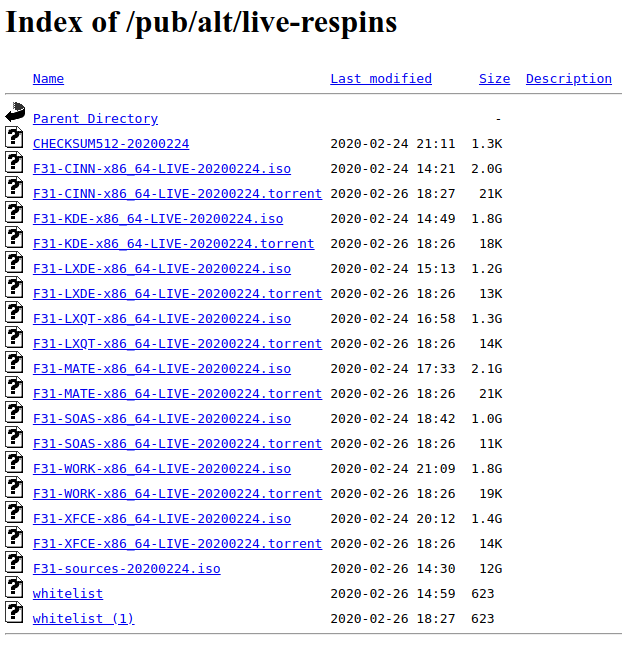Click the Parent Directory back-arrow icon
Image resolution: width=622 pixels, height=649 pixels.
15,112
